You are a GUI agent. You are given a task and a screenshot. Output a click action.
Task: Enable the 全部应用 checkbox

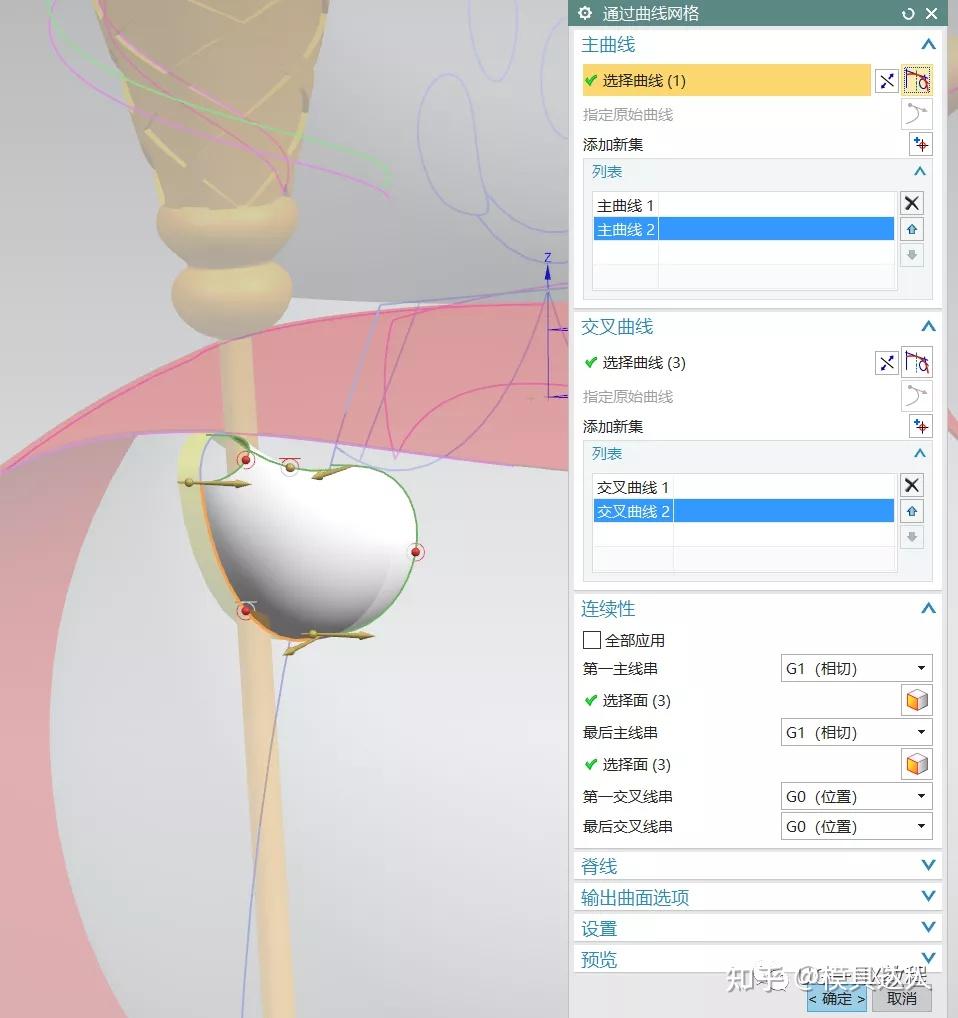[x=591, y=640]
